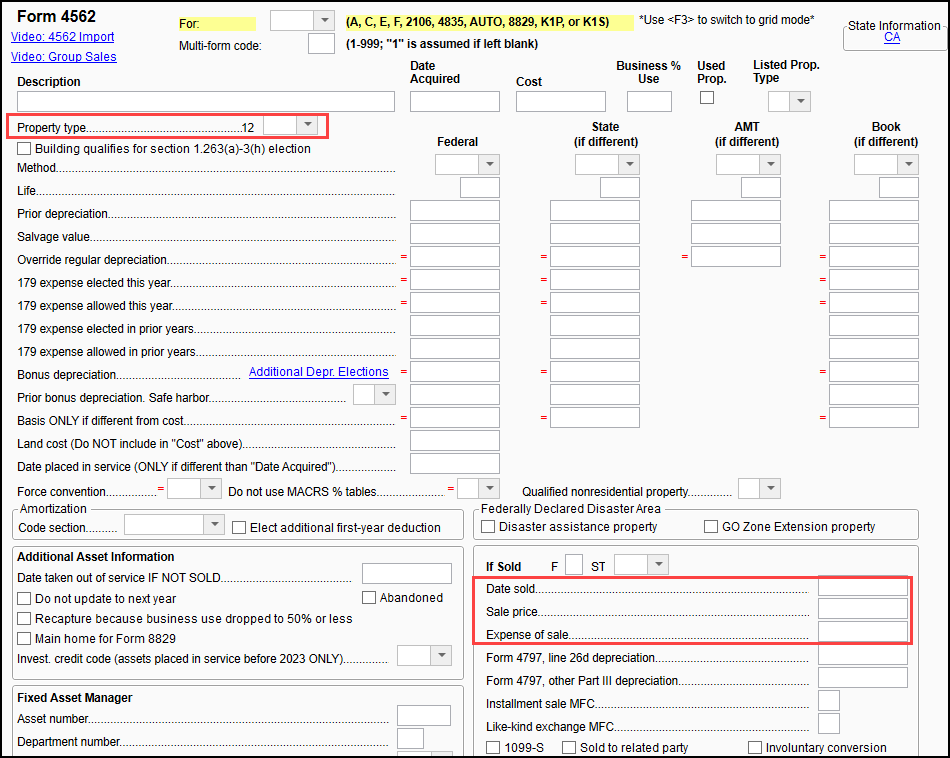The image size is (950, 758).
Task: Click the Description input field
Action: 206,101
